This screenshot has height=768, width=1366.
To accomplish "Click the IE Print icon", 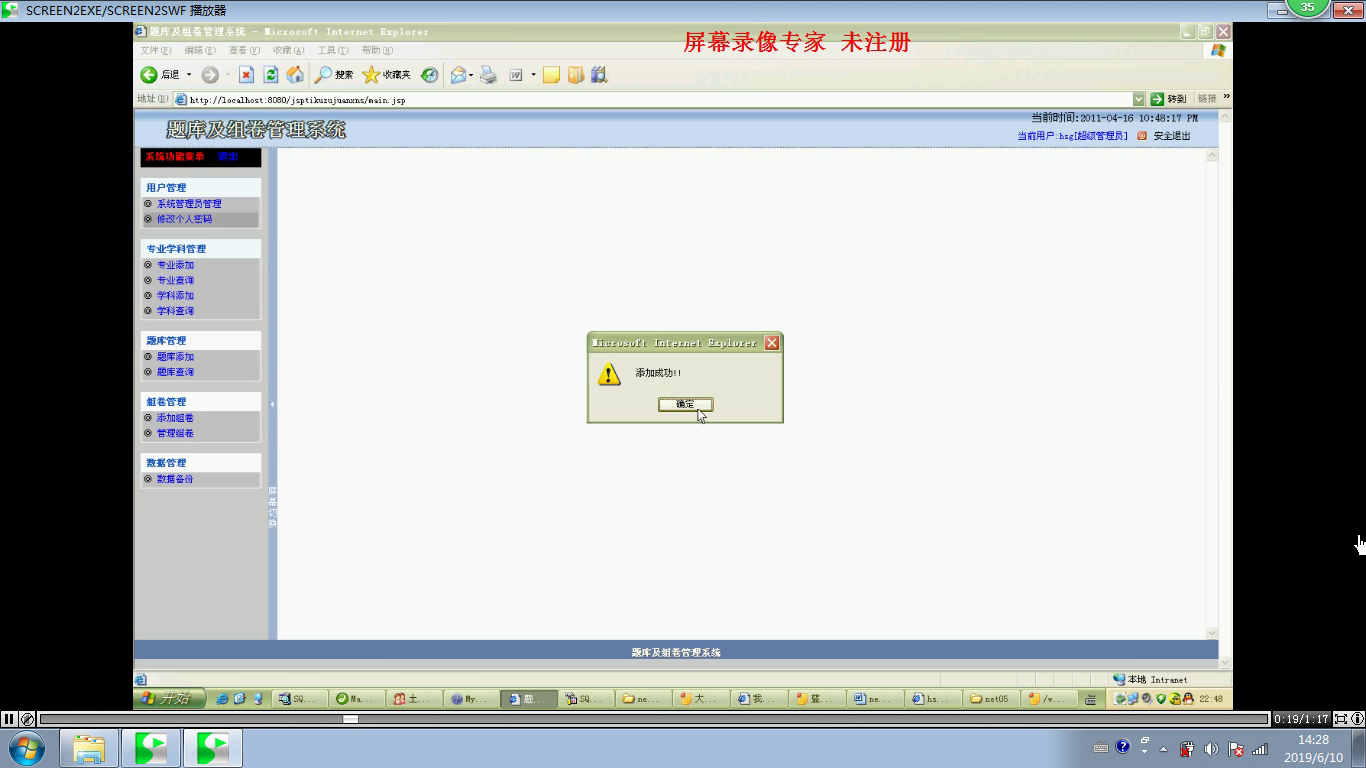I will pos(488,75).
